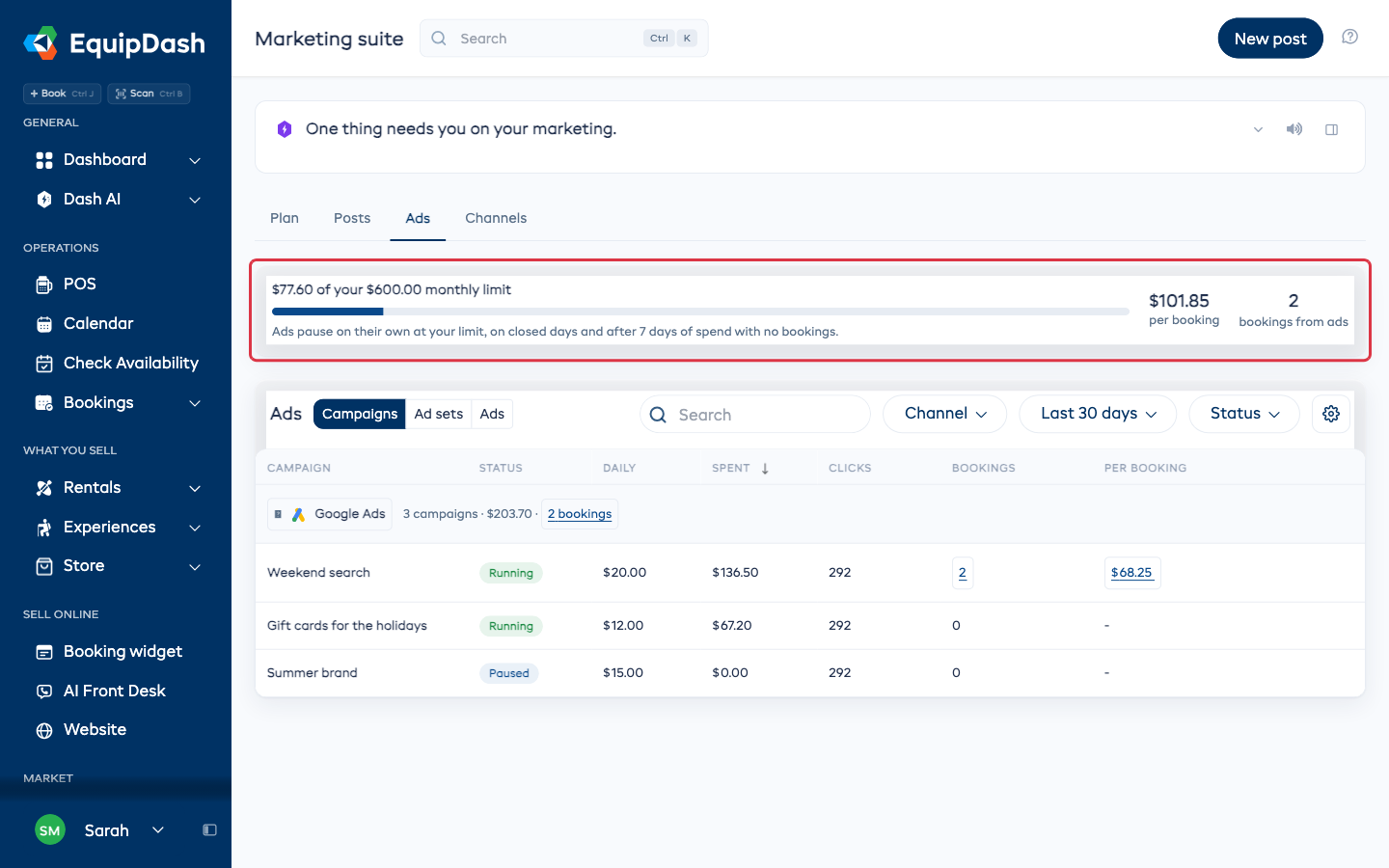
Task: Expand the Dash AI chevron
Action: (195, 200)
